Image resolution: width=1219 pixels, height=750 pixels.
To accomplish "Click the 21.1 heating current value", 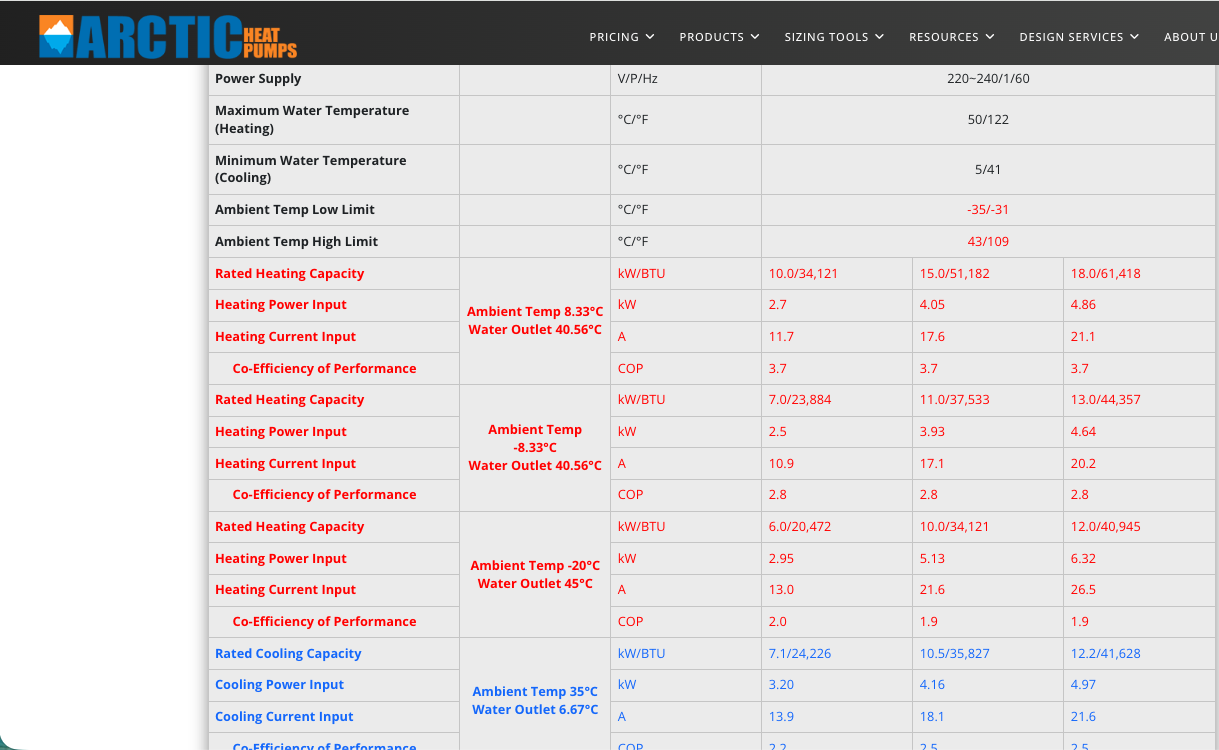I will (x=1083, y=337).
